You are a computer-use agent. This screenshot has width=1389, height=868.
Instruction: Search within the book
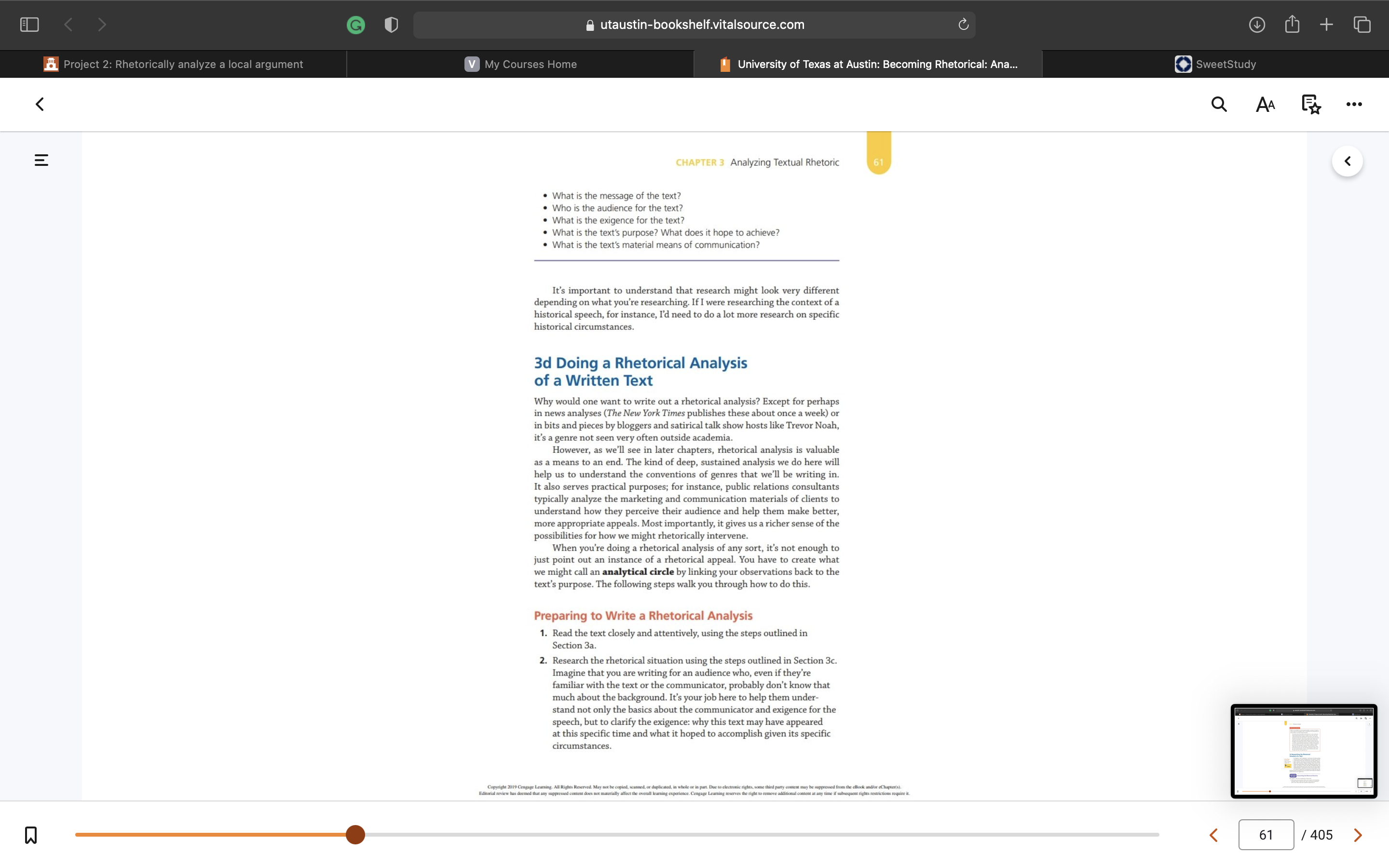(1219, 105)
